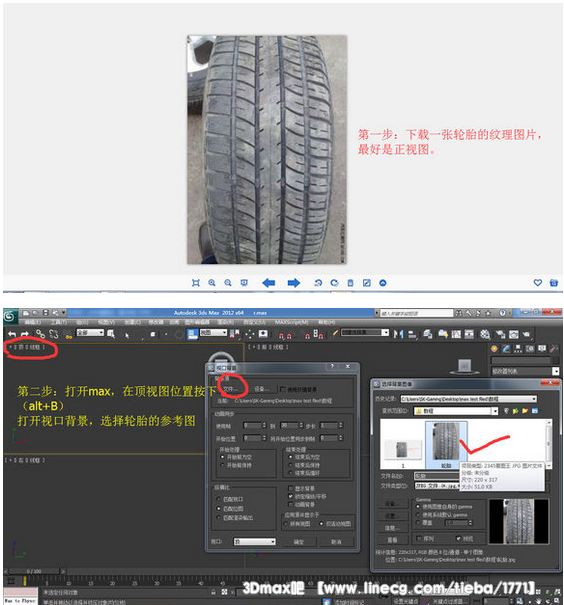
Task: Open the 历史记录 path dropdown
Action: [x=468, y=399]
